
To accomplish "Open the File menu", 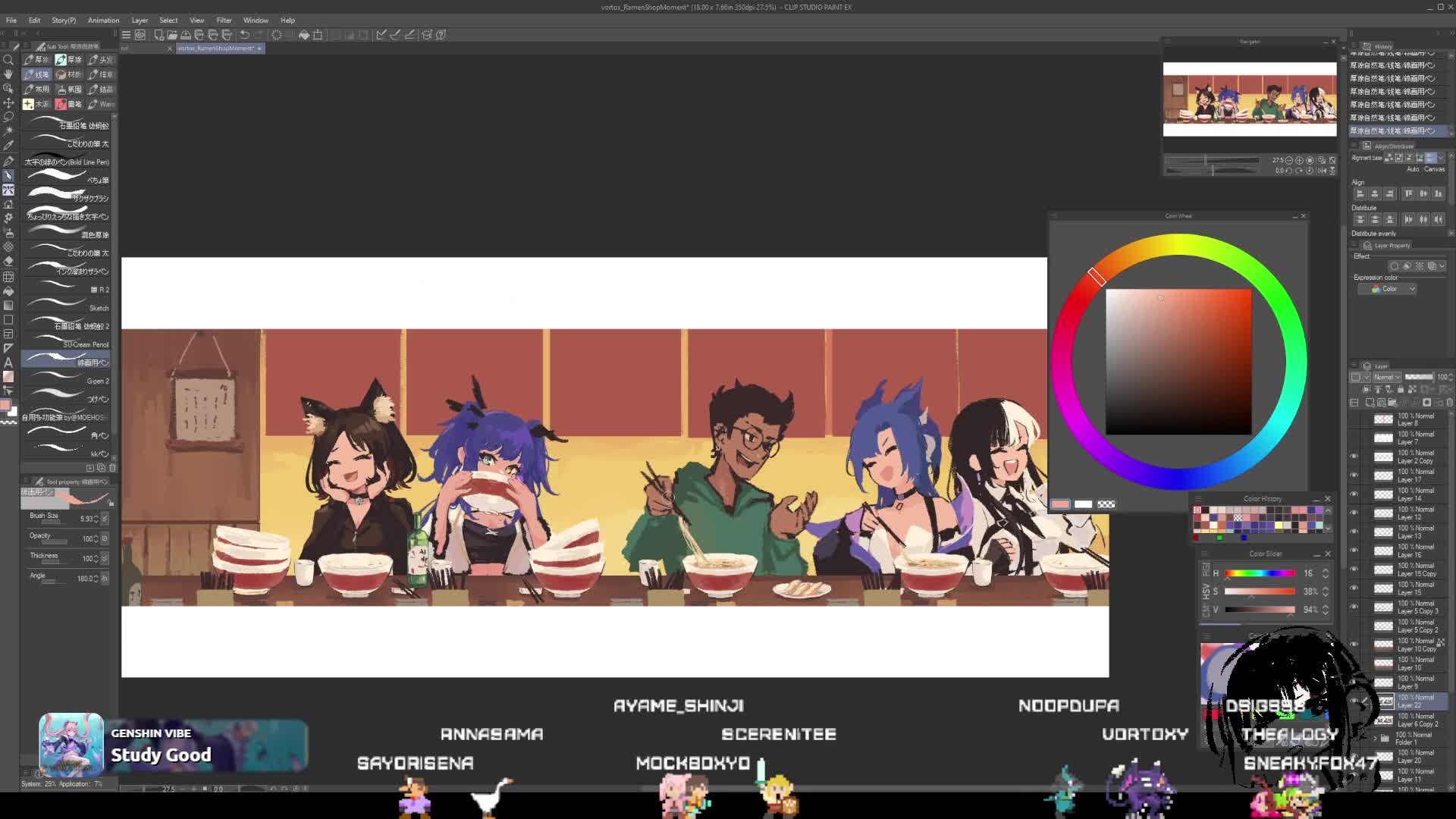I will tap(11, 20).
